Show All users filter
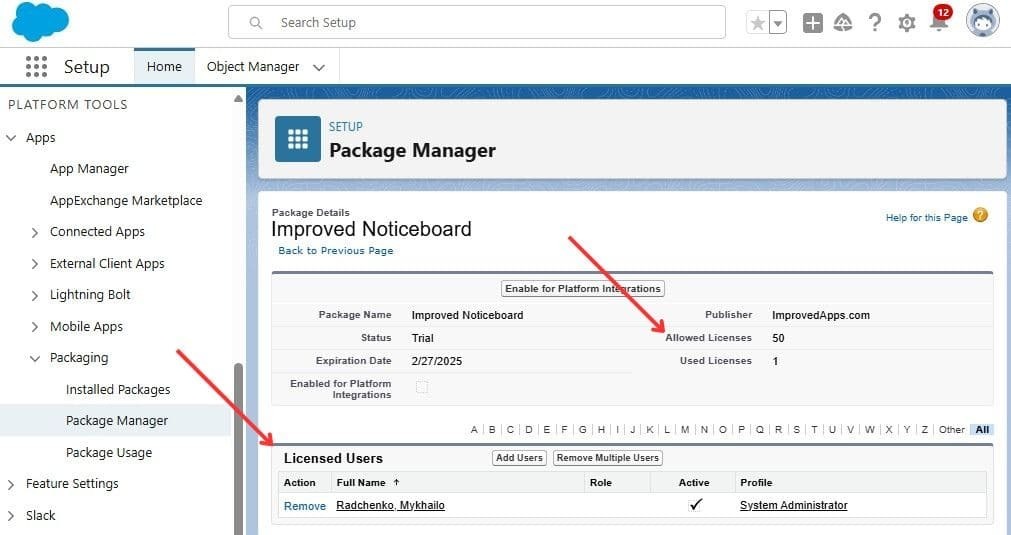This screenshot has width=1011, height=535. (x=982, y=429)
